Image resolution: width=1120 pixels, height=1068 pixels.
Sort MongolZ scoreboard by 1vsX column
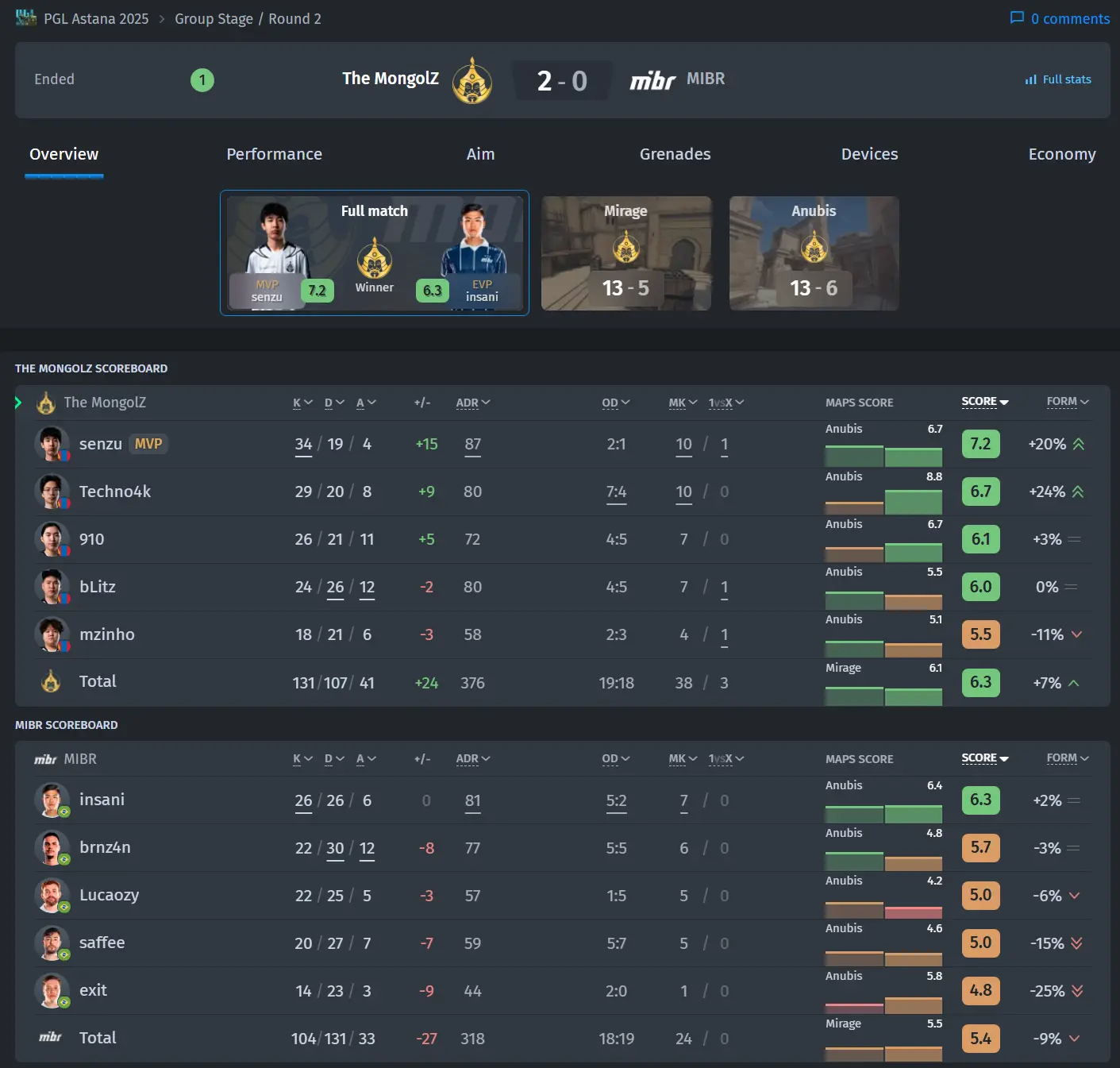point(726,403)
